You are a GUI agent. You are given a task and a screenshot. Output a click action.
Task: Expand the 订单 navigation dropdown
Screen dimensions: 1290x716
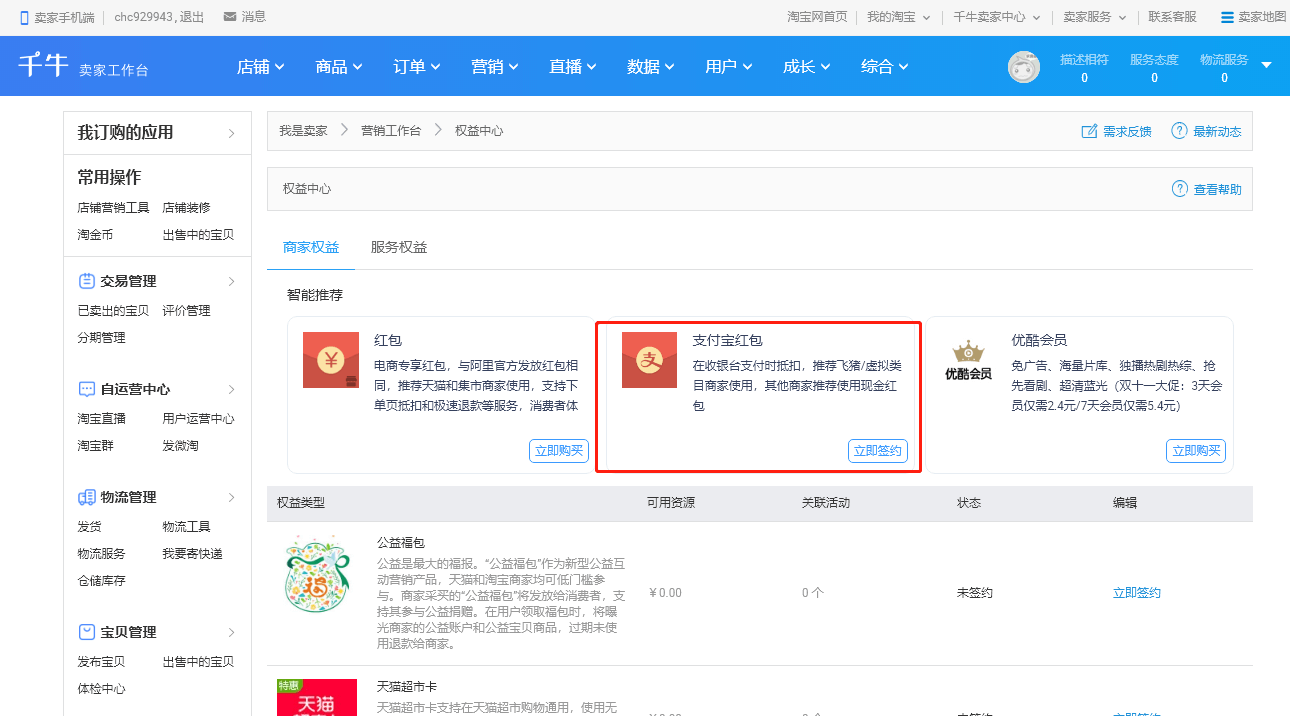pyautogui.click(x=417, y=67)
